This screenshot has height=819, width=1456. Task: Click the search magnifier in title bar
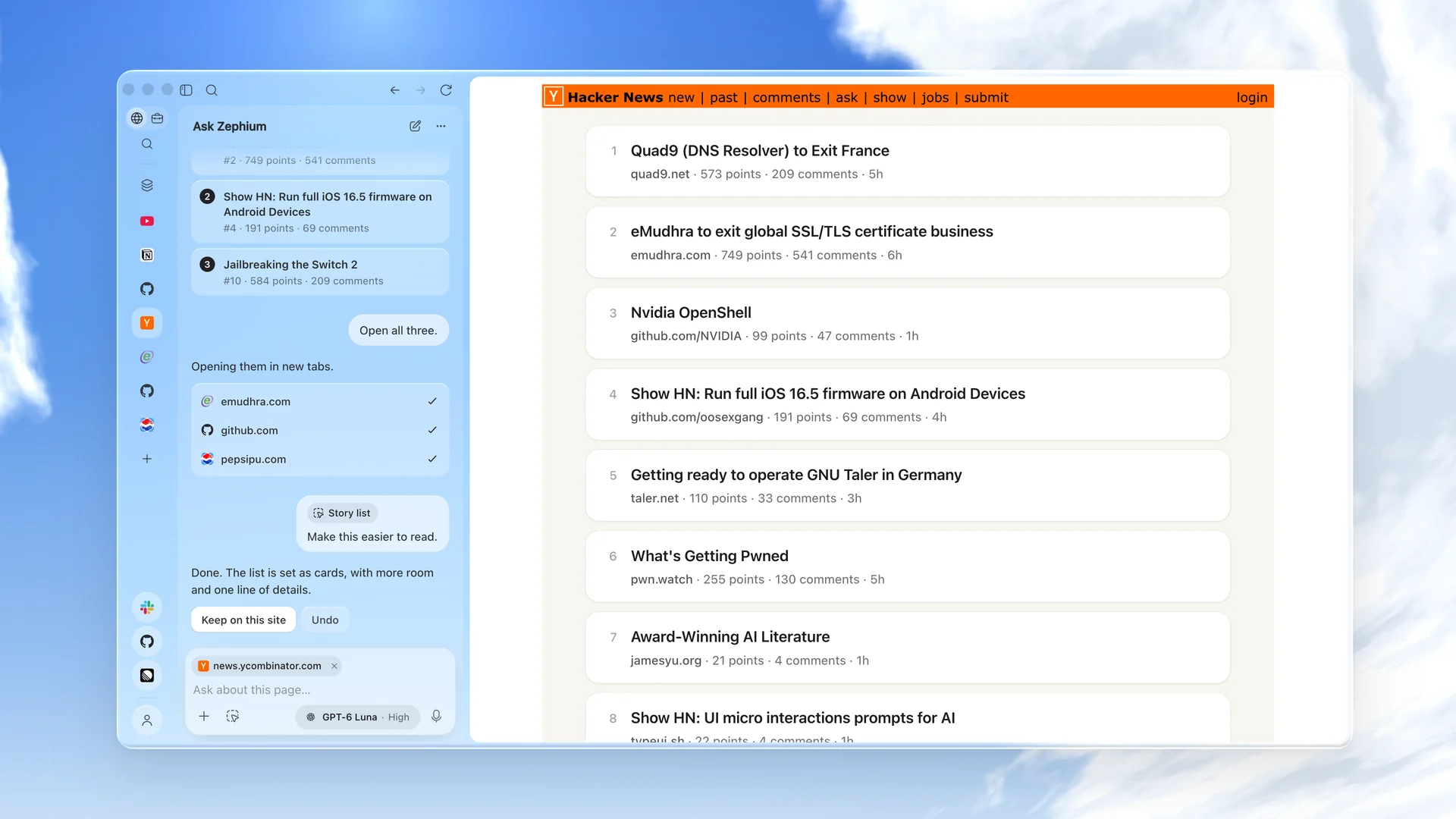point(212,90)
